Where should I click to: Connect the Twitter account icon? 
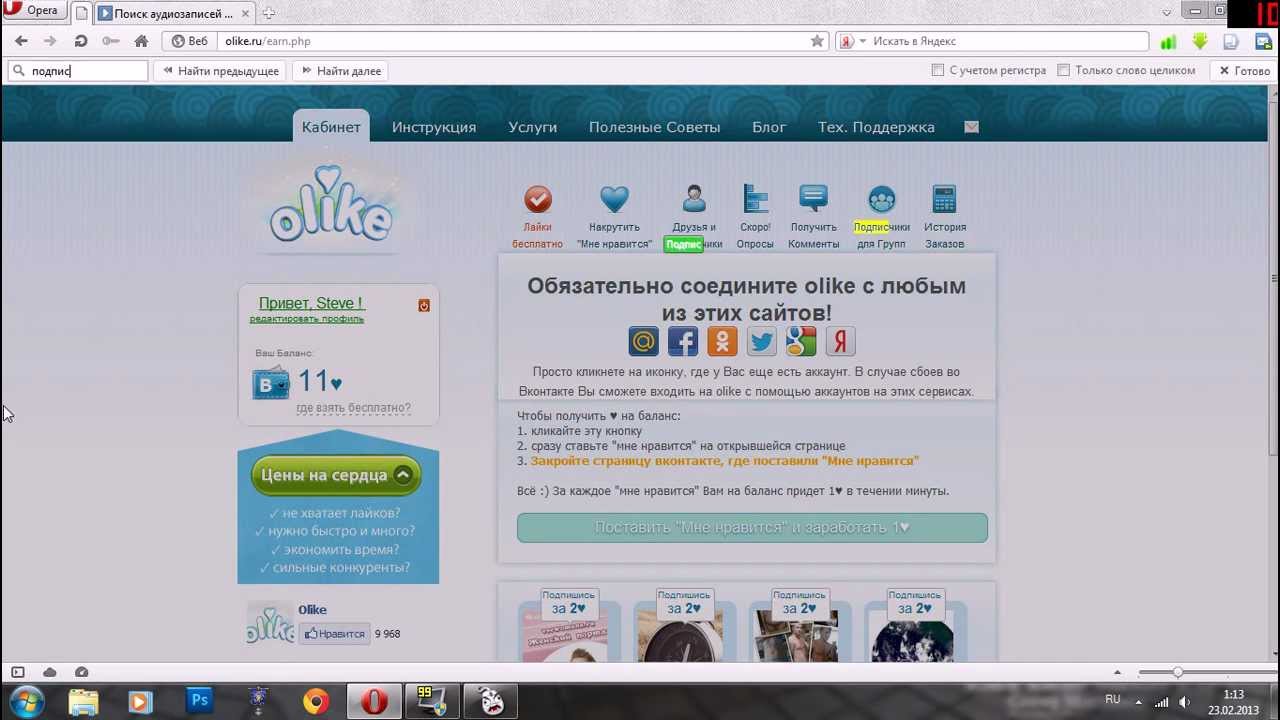click(x=762, y=341)
